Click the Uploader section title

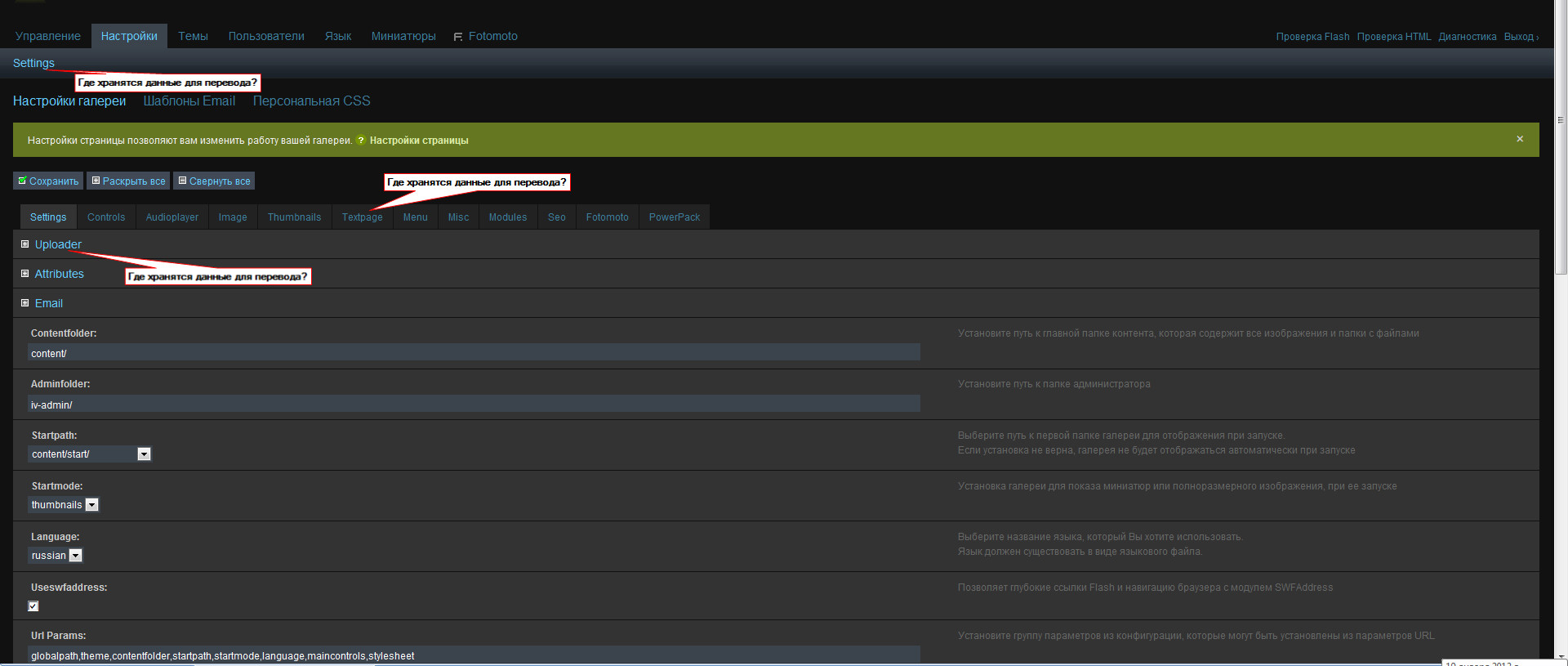pyautogui.click(x=58, y=244)
